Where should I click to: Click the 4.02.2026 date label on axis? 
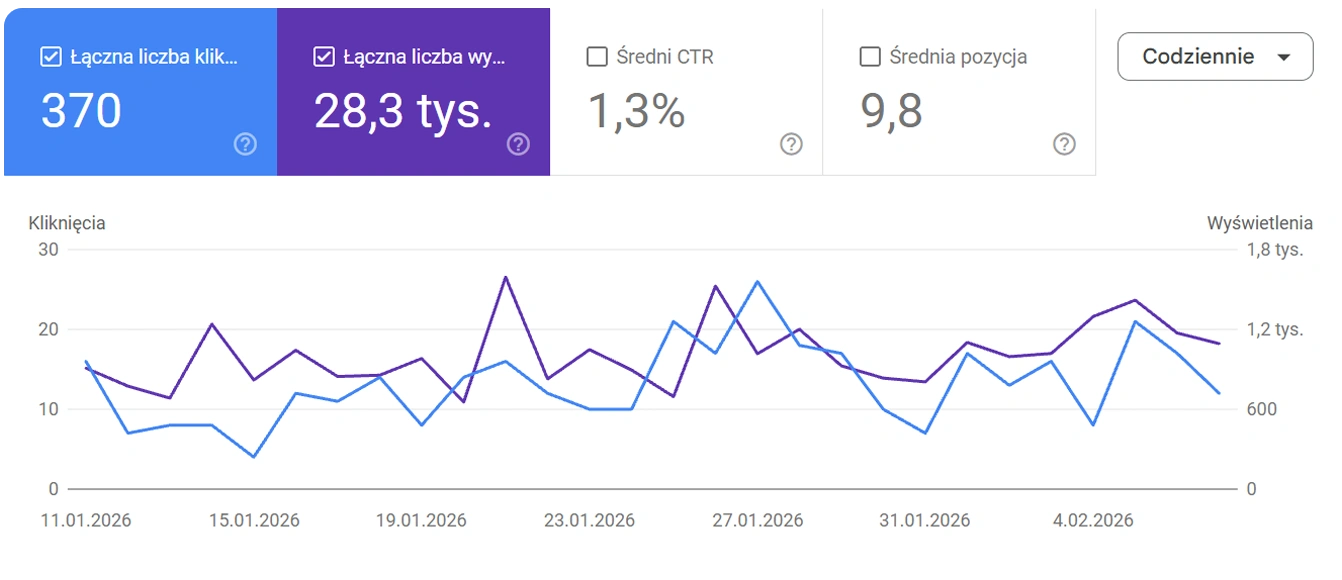[x=1093, y=521]
